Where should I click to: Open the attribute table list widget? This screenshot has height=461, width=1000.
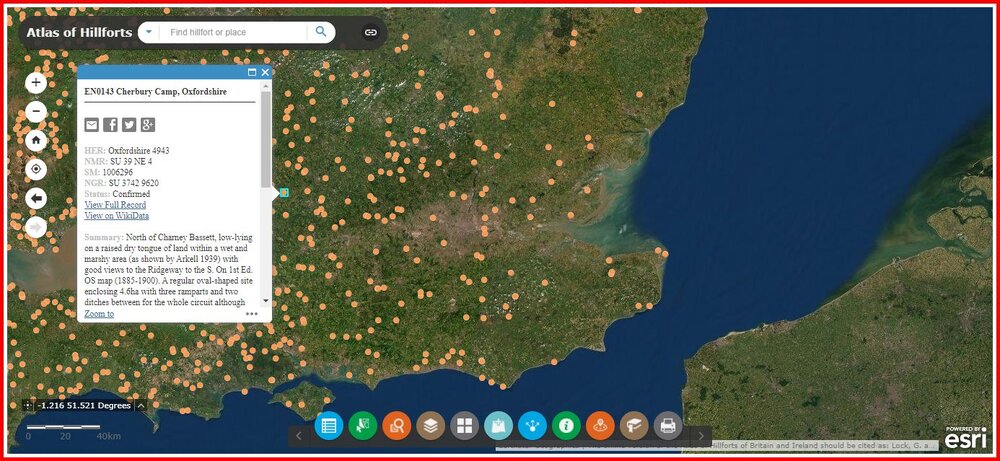coord(329,425)
